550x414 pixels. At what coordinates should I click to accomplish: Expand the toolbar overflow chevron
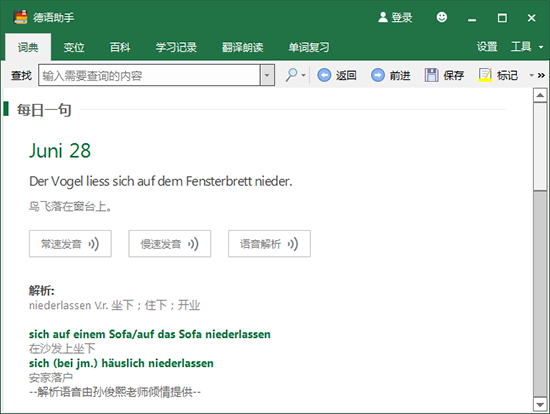tap(541, 75)
